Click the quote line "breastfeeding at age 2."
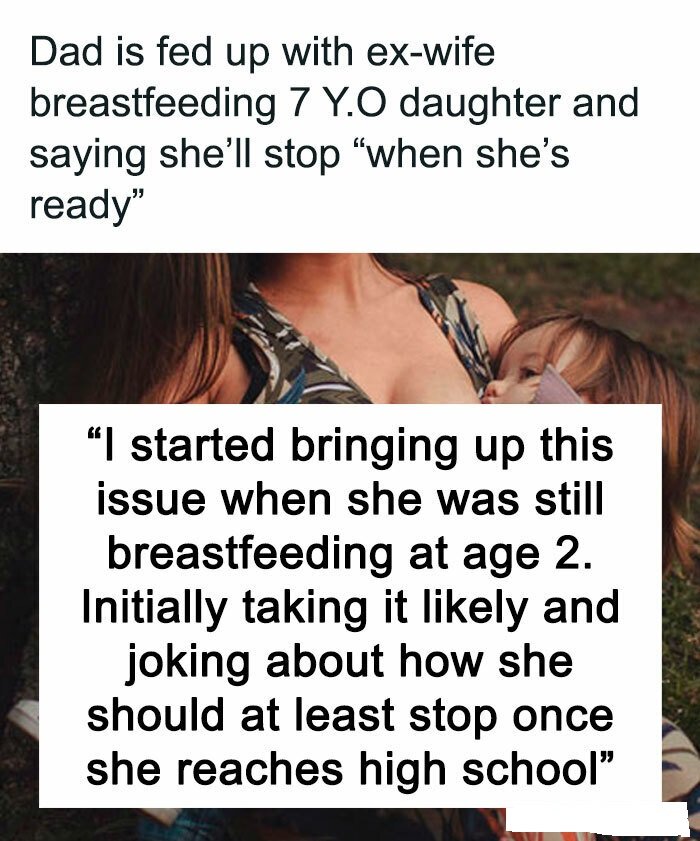The height and width of the screenshot is (841, 700). point(351,554)
